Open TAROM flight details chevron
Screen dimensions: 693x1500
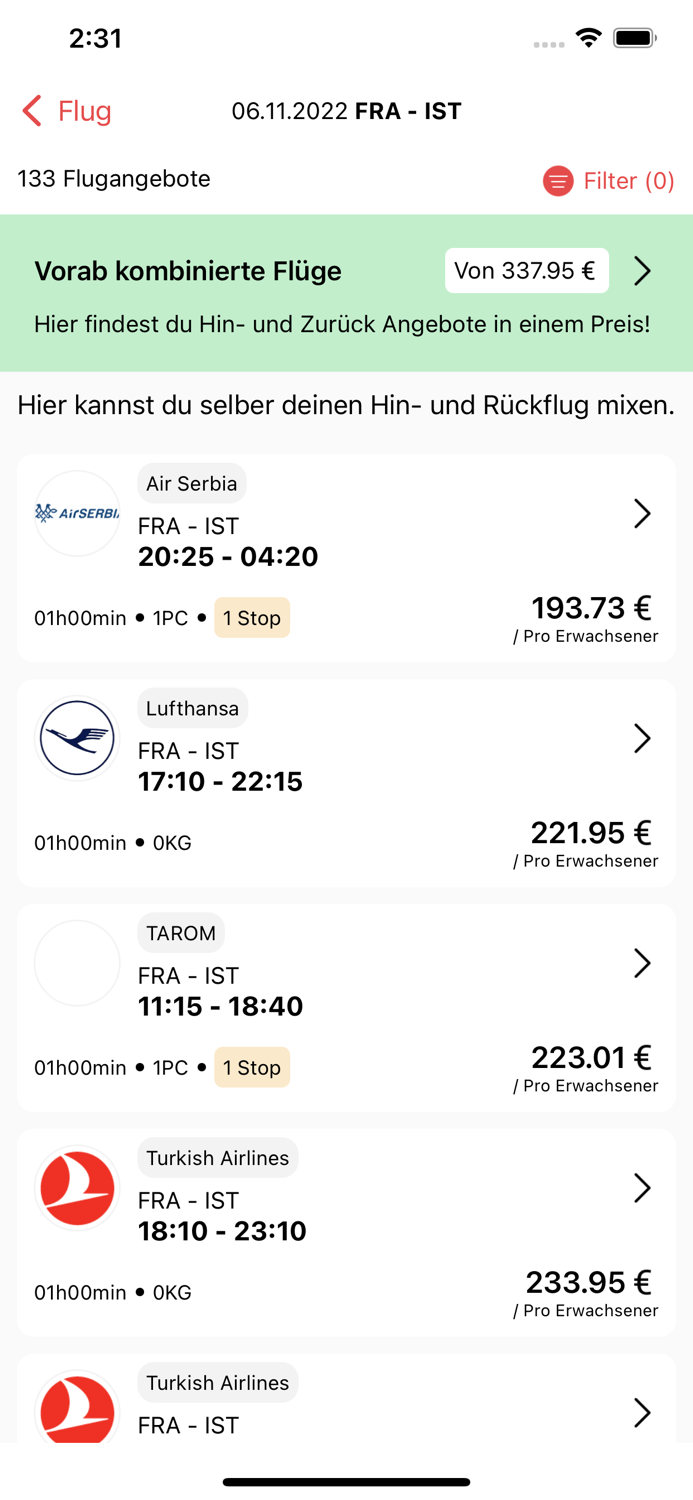pyautogui.click(x=642, y=963)
